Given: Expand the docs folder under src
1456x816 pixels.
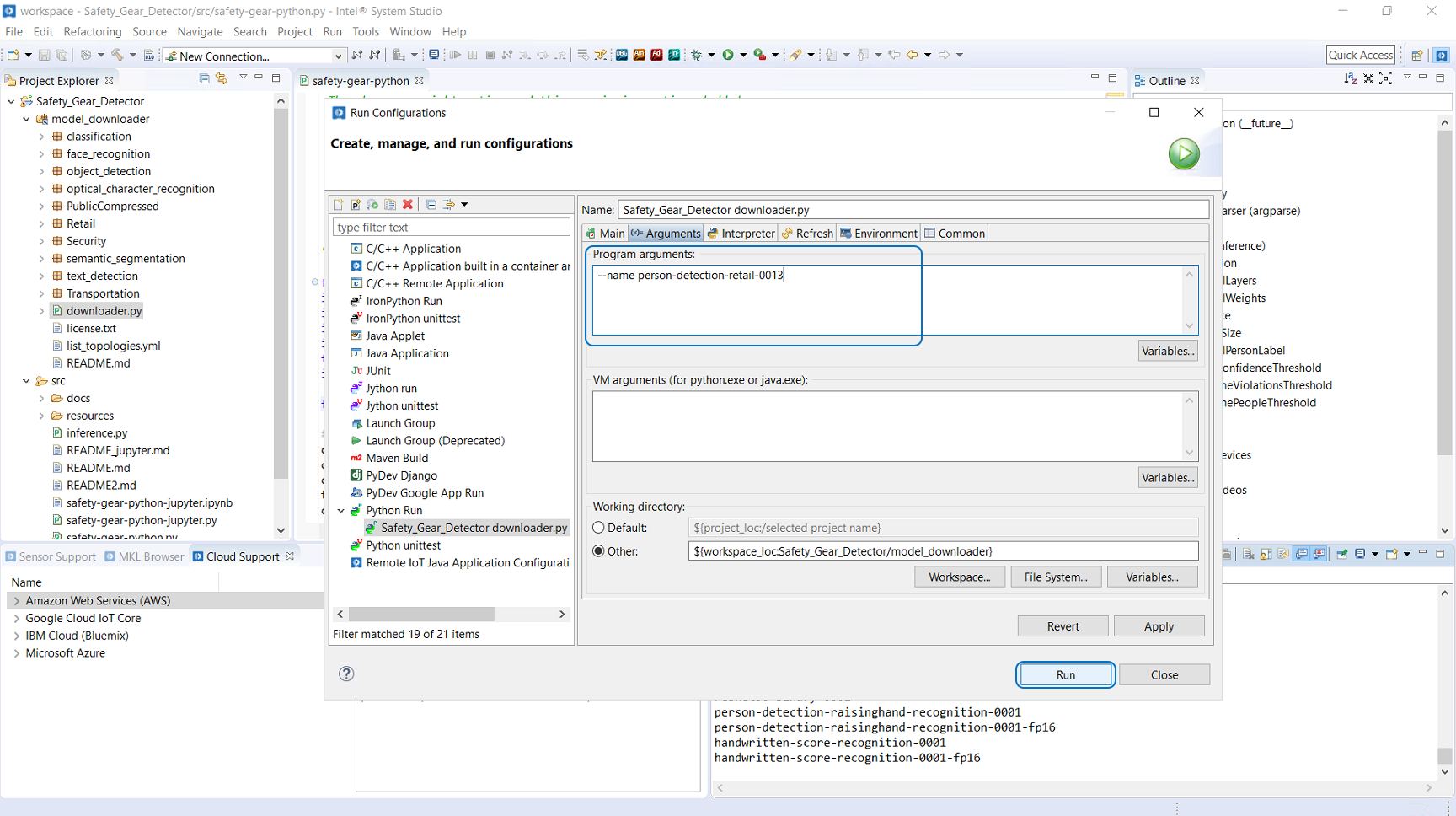Looking at the screenshot, I should pyautogui.click(x=42, y=398).
